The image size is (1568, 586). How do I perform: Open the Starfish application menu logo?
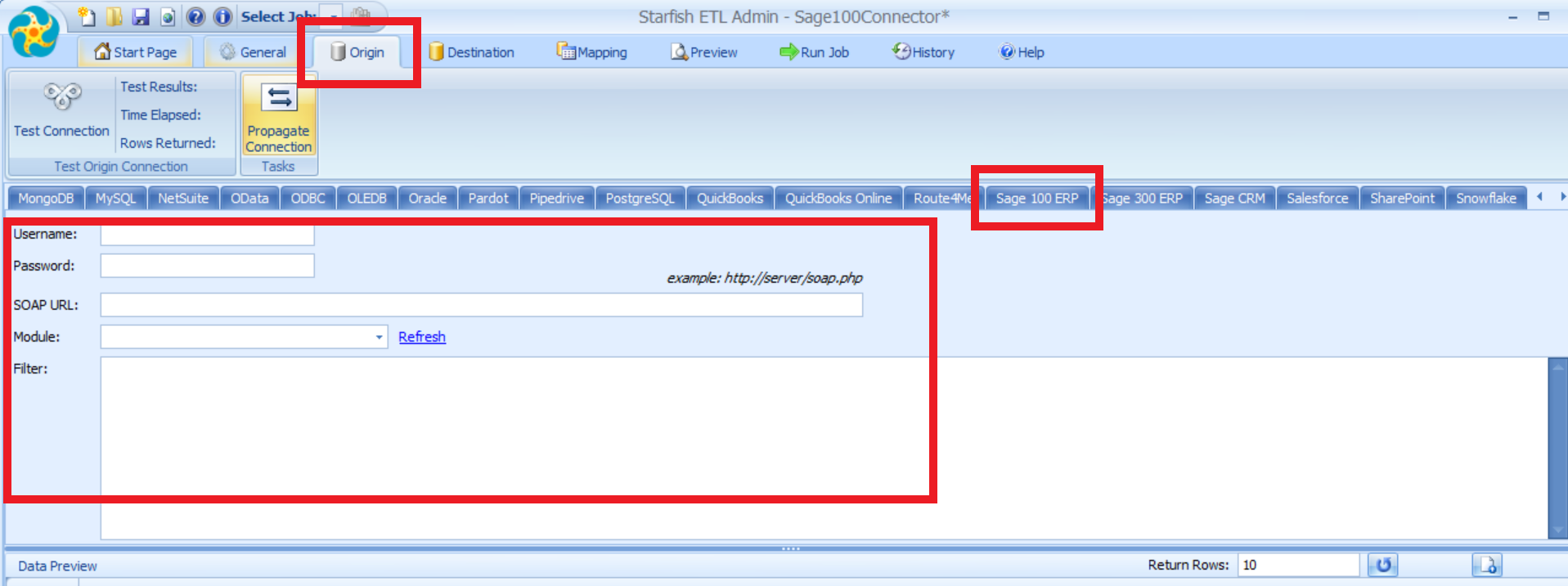pos(34,32)
